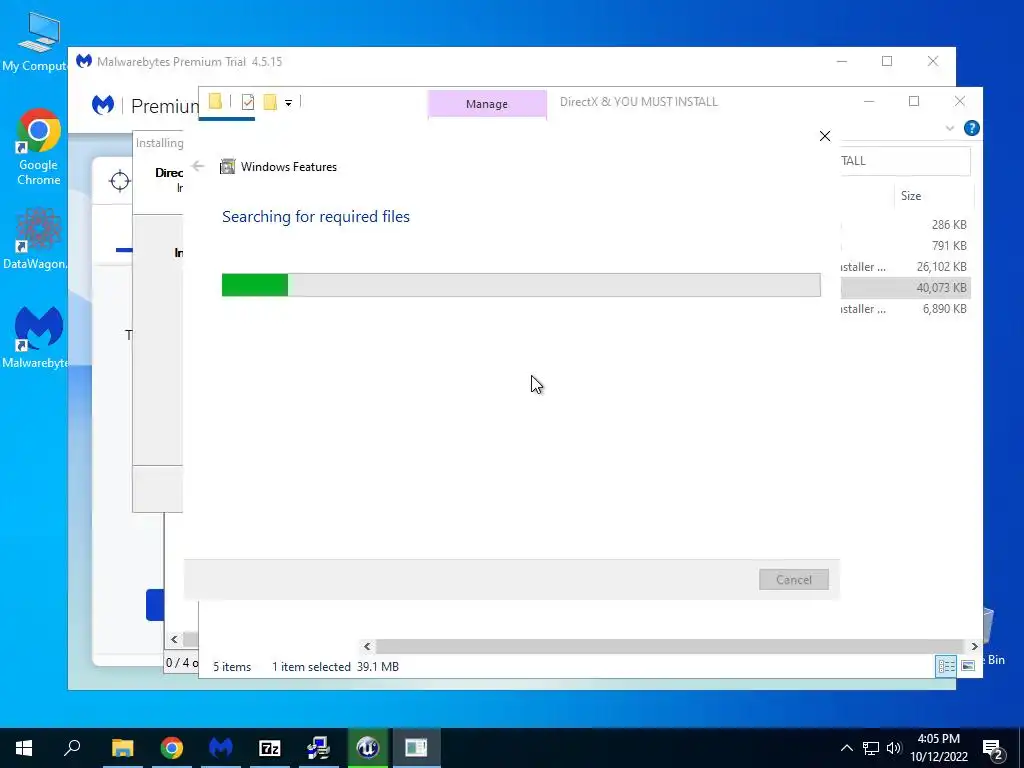This screenshot has height=768, width=1024.
Task: Minimize the Malwarebytes Premium Trial window
Action: pyautogui.click(x=842, y=61)
